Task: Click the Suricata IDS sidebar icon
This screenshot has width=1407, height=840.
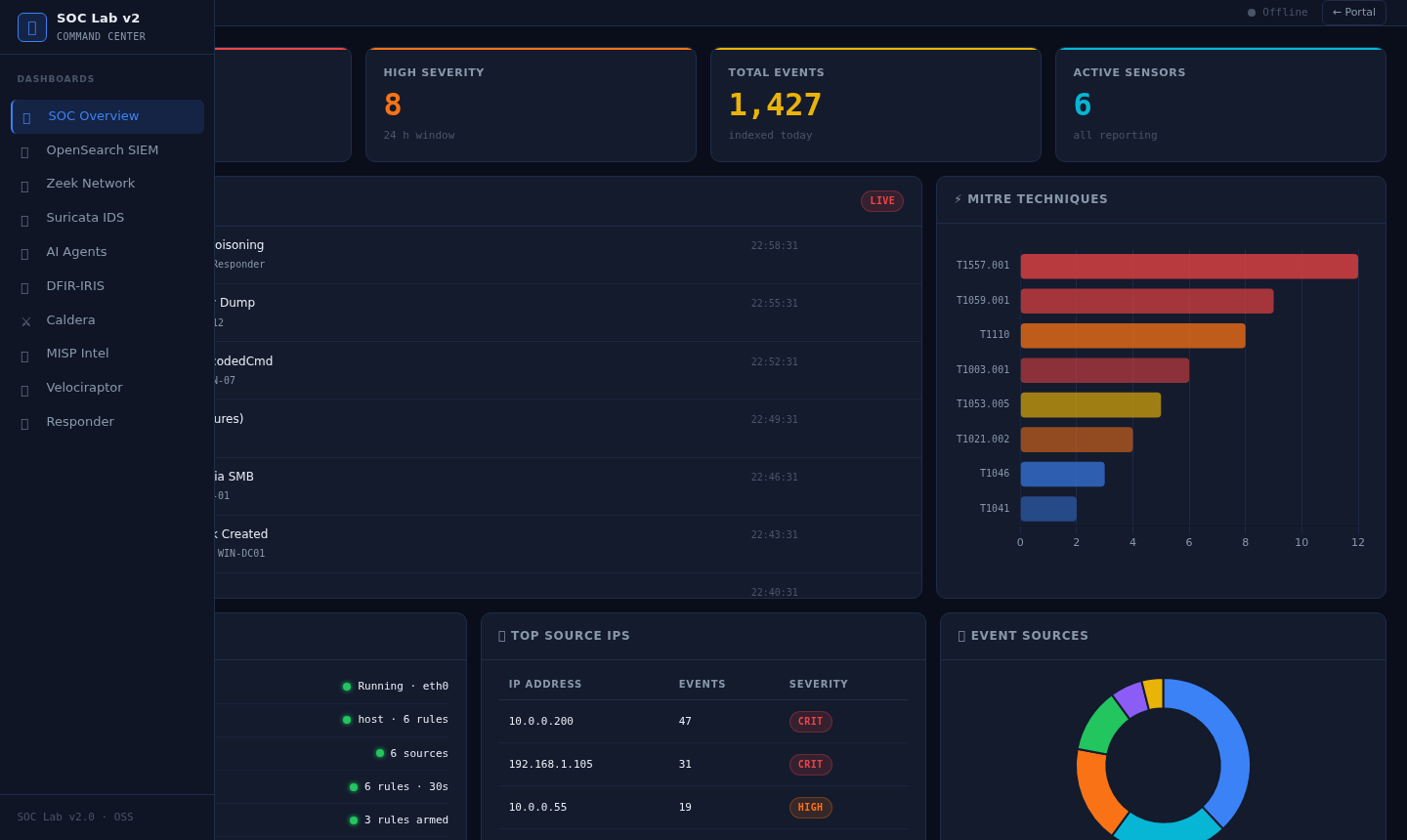Action: (x=24, y=217)
